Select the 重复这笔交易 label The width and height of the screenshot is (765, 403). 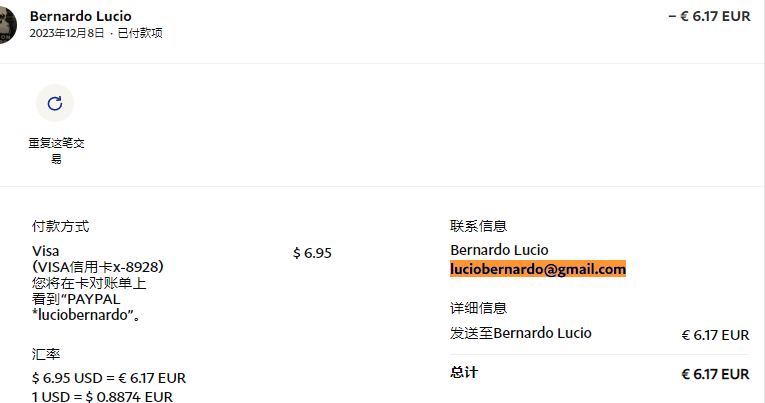[56, 150]
